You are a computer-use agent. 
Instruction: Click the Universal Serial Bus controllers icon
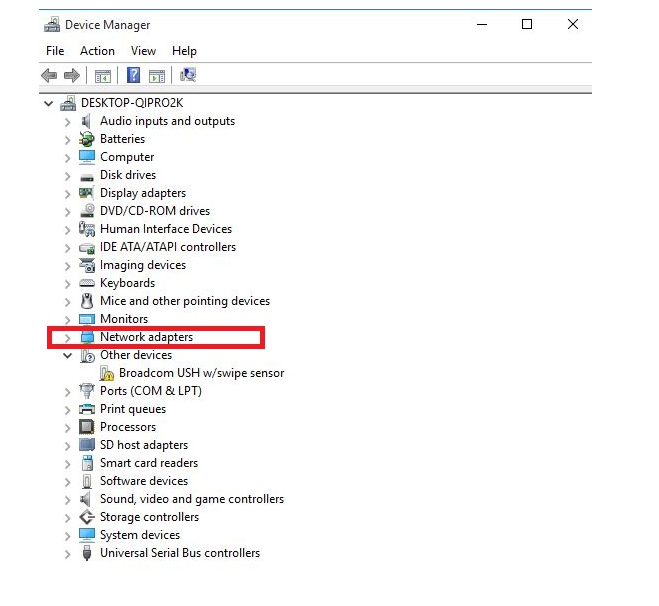[x=87, y=553]
